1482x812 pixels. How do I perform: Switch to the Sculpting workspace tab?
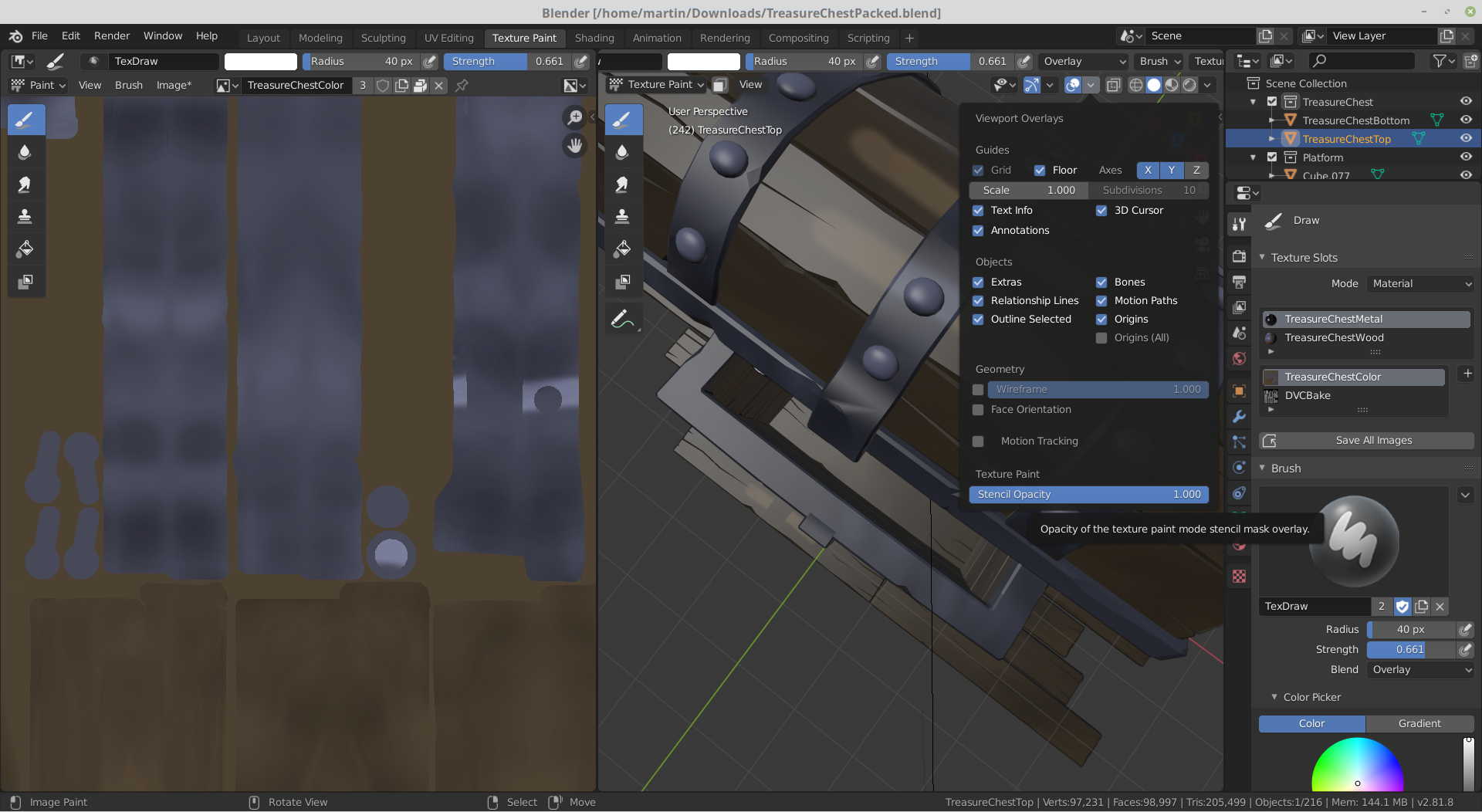coord(383,38)
